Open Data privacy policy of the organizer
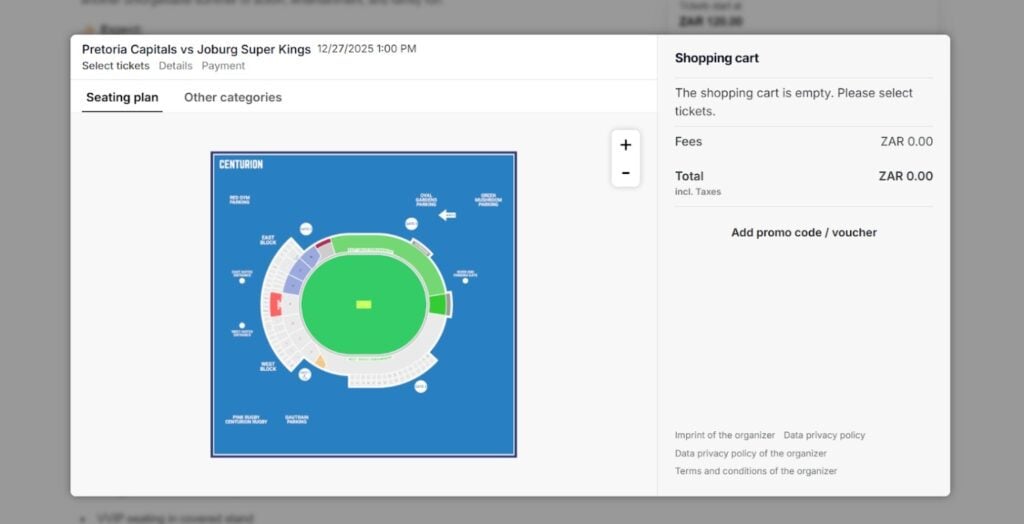This screenshot has height=524, width=1024. click(751, 453)
